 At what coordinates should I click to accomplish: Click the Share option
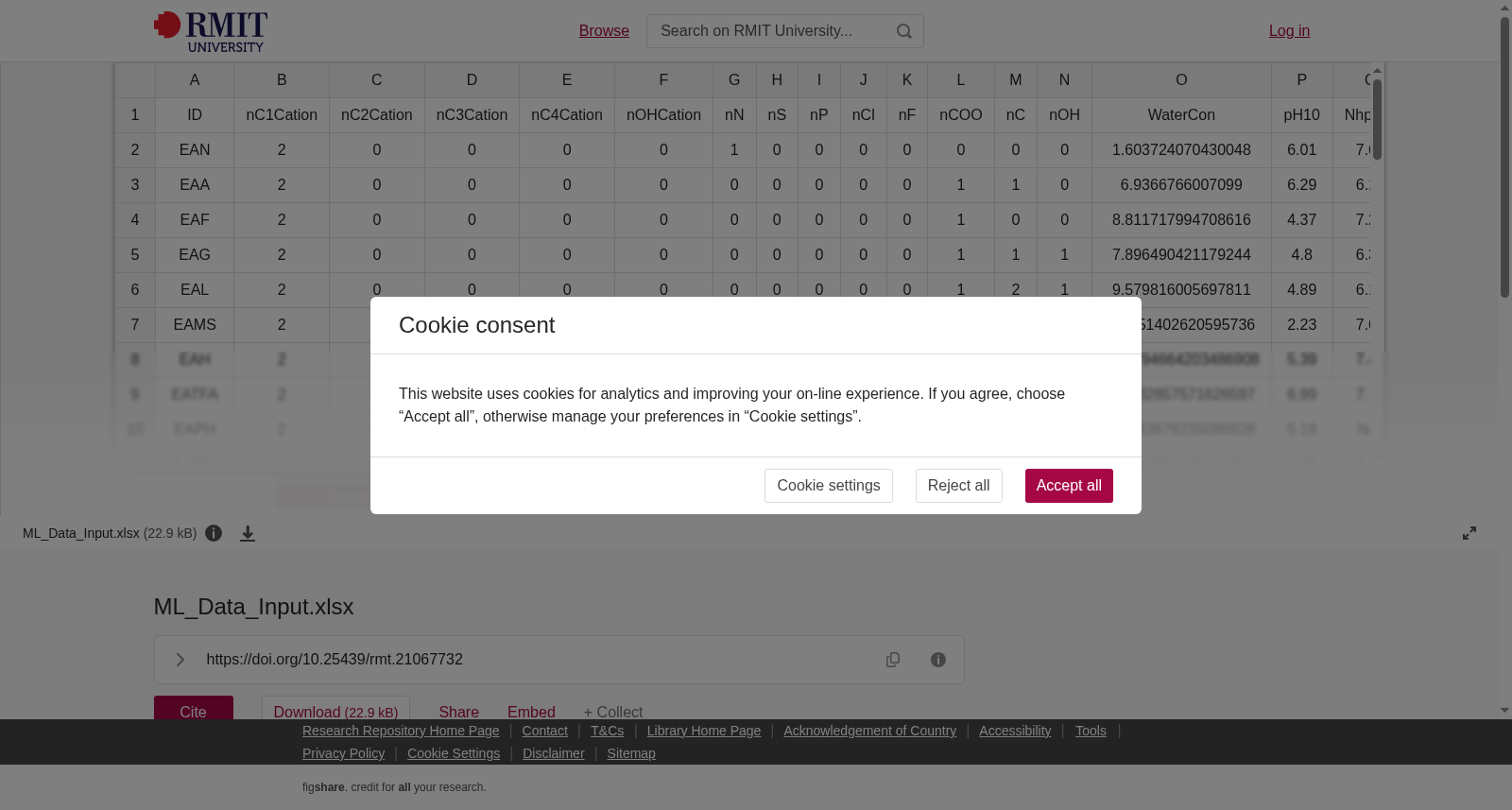pyautogui.click(x=458, y=711)
